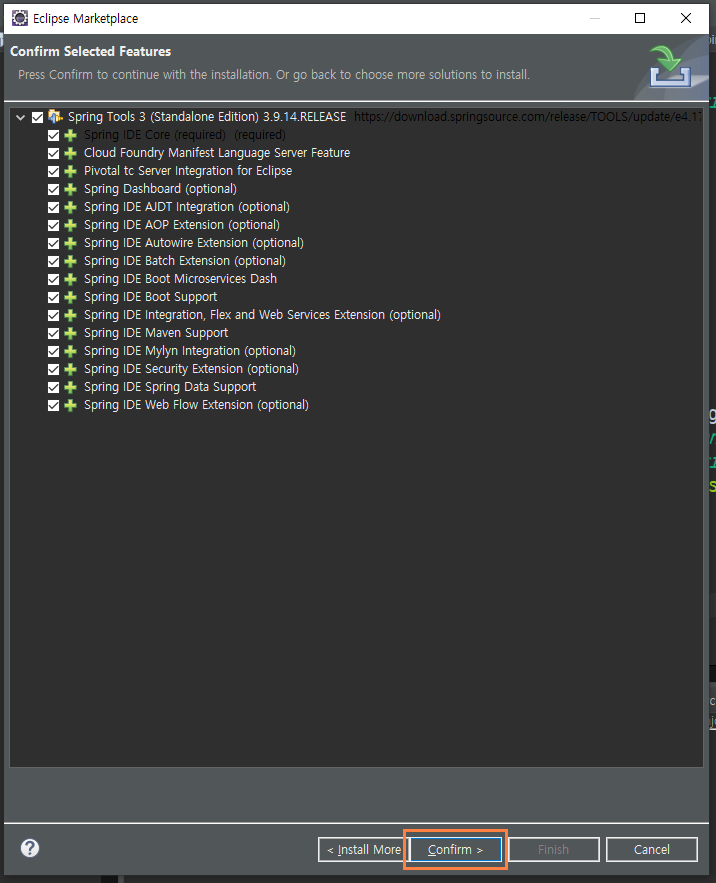The image size is (716, 883).
Task: Select Spring IDE Spring Data Support row
Action: 170,387
